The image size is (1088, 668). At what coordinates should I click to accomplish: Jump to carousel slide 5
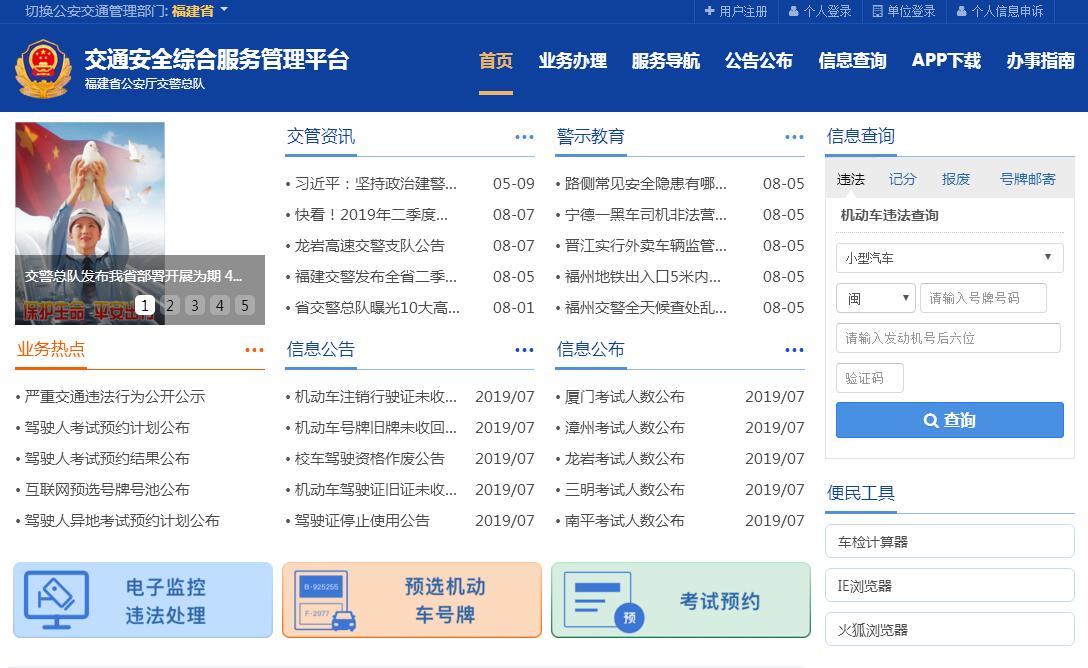(x=245, y=305)
